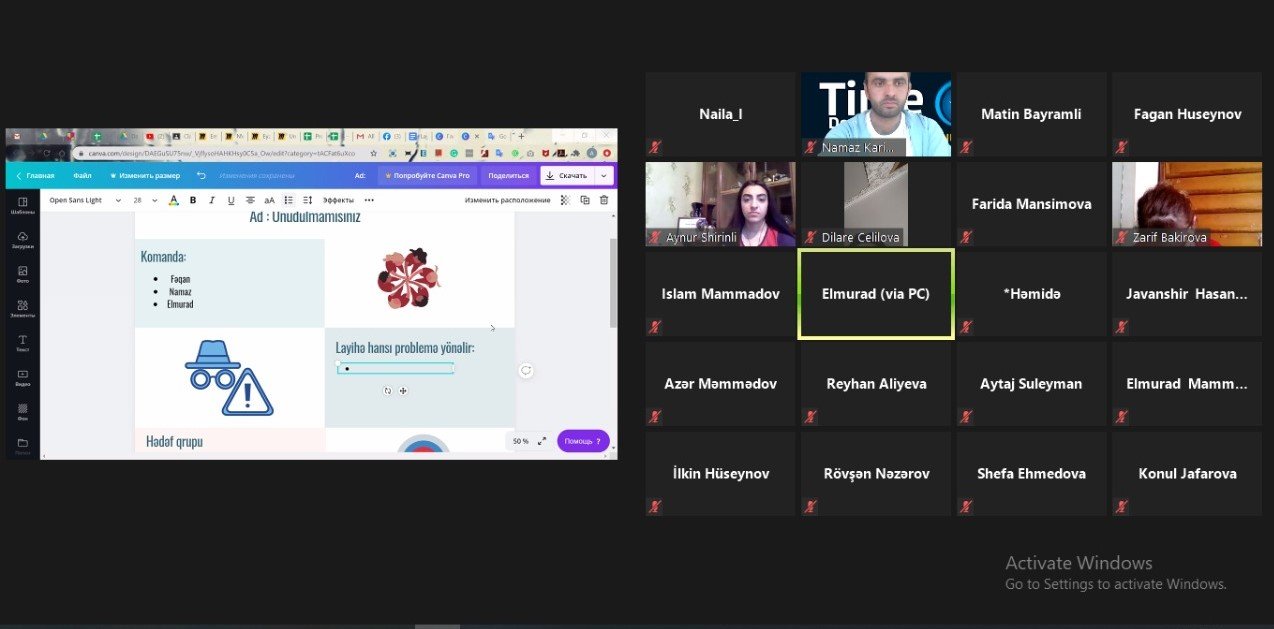Open the text color picker

pos(173,200)
